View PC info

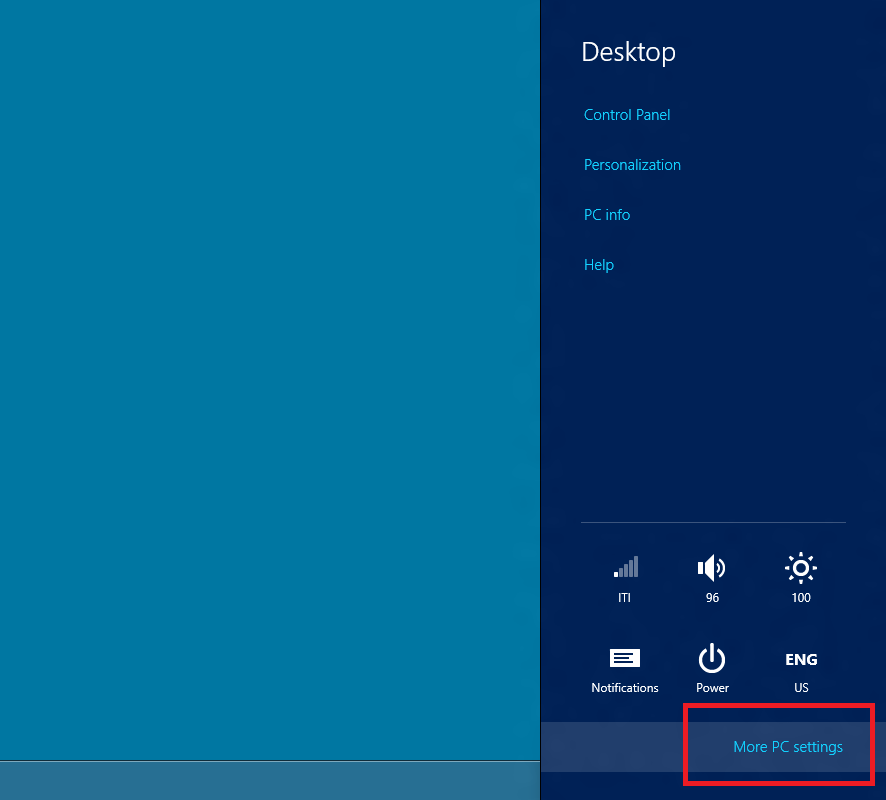pyautogui.click(x=607, y=214)
